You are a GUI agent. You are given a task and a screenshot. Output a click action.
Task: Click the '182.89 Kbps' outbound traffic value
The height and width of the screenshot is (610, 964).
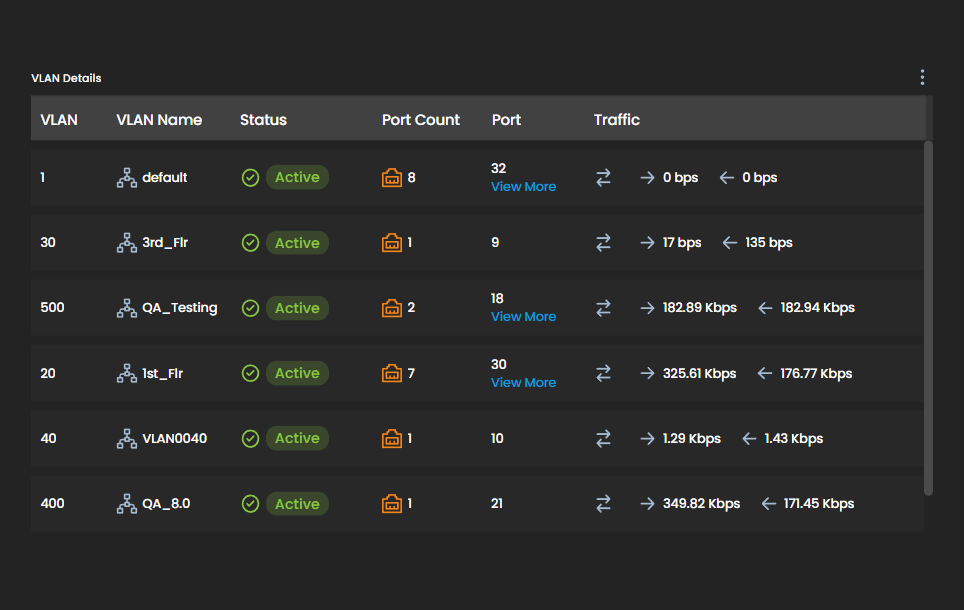tap(700, 308)
